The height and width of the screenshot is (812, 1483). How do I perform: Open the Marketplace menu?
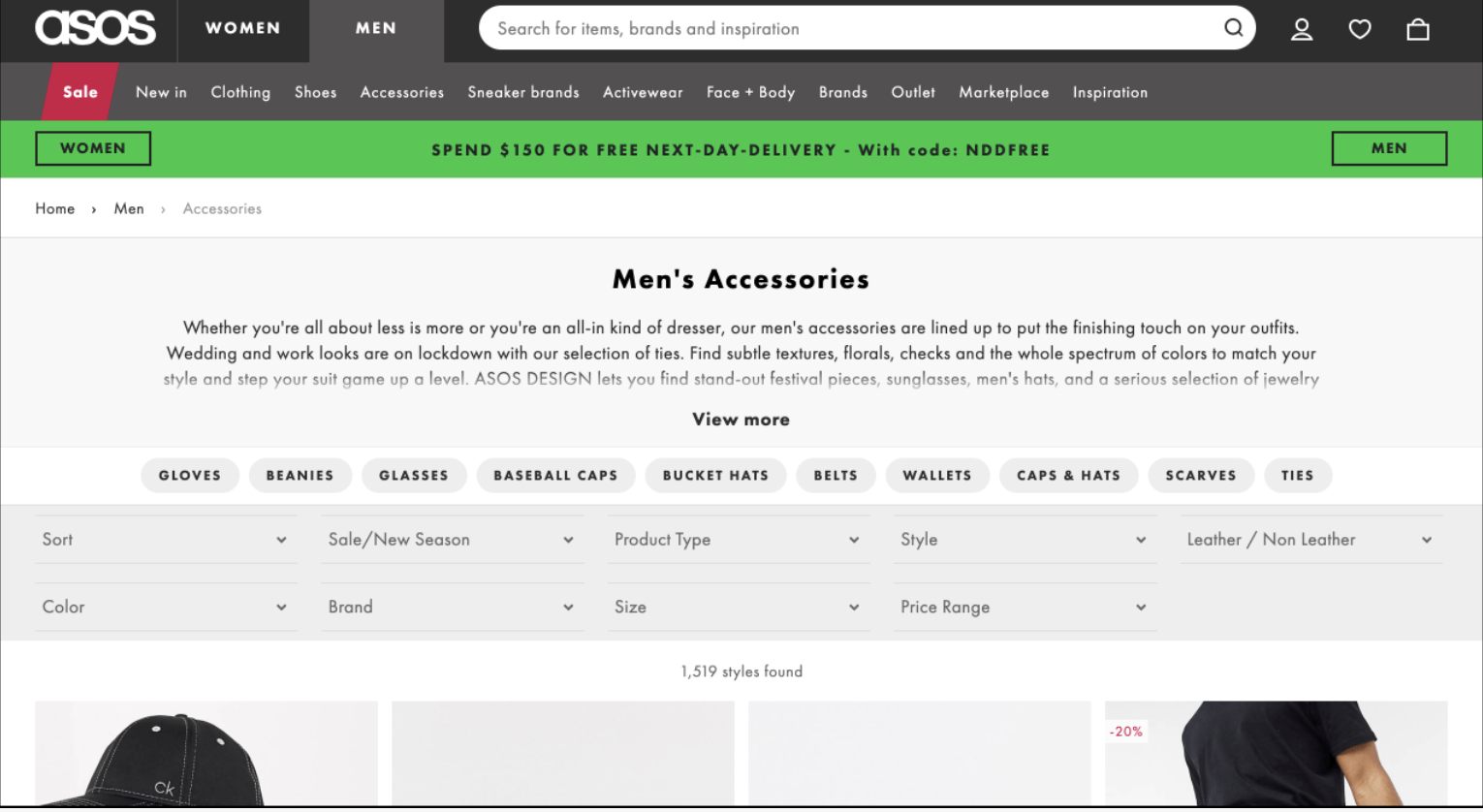(1004, 92)
